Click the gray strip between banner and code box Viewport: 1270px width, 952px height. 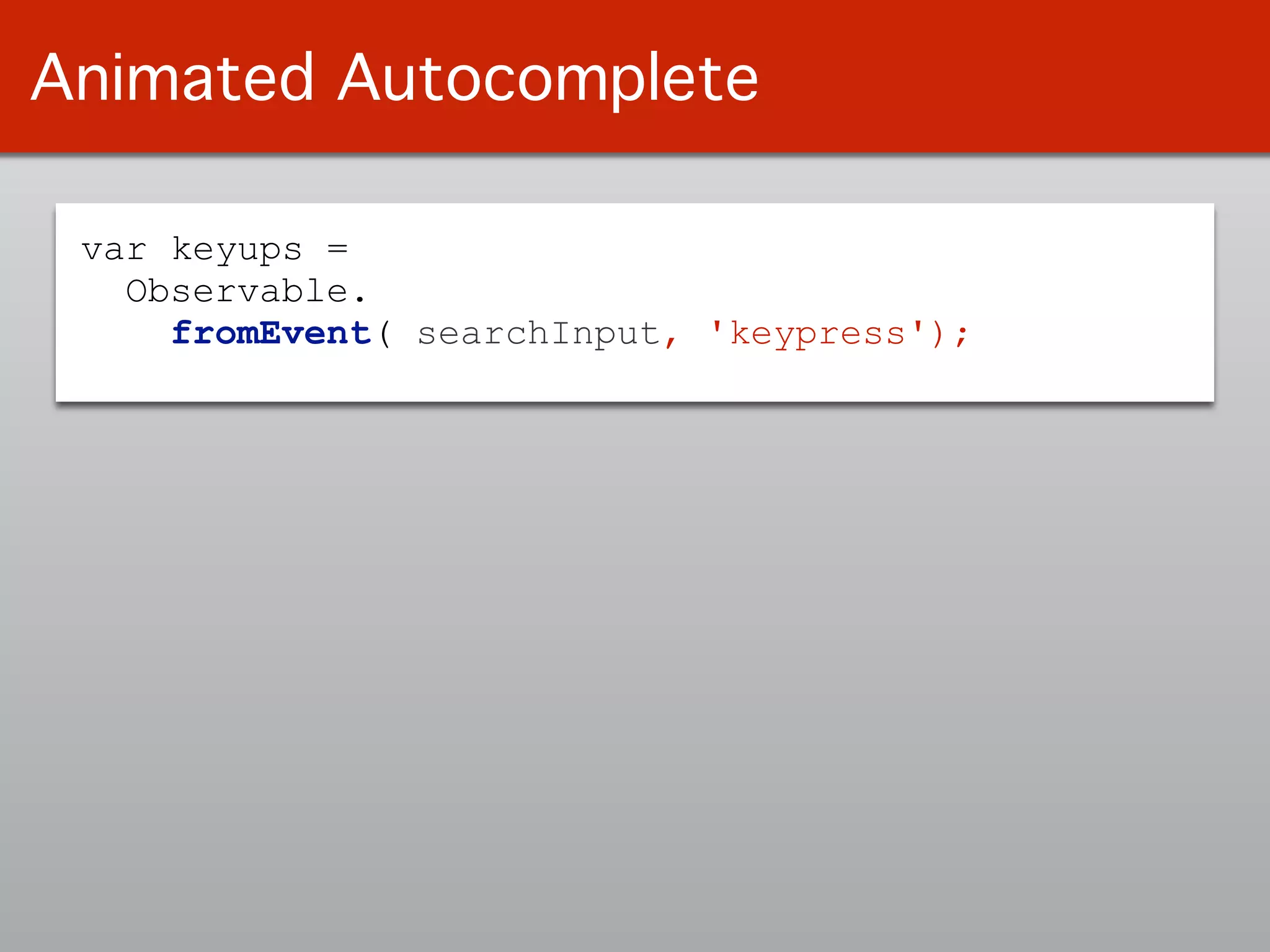tap(635, 180)
